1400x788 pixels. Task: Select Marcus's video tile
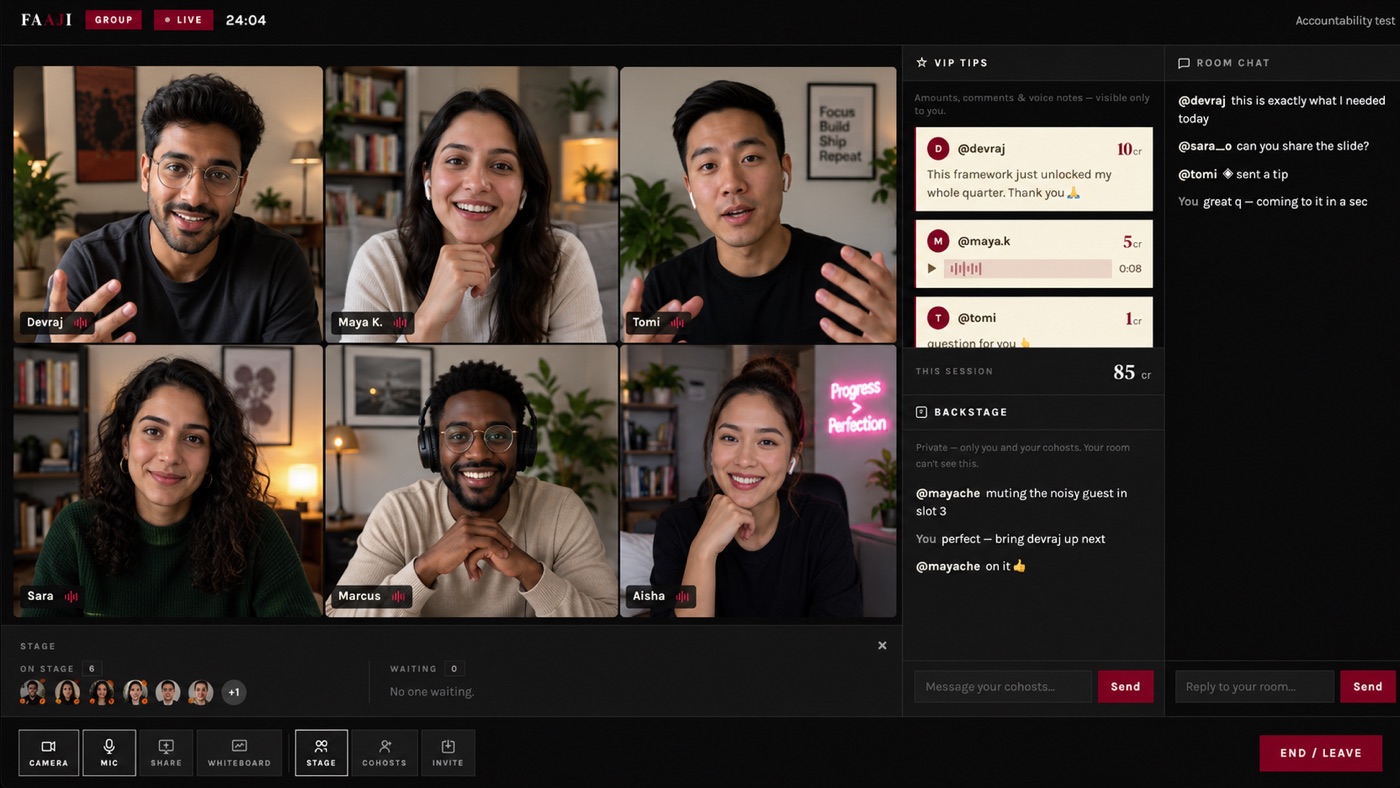click(x=471, y=481)
